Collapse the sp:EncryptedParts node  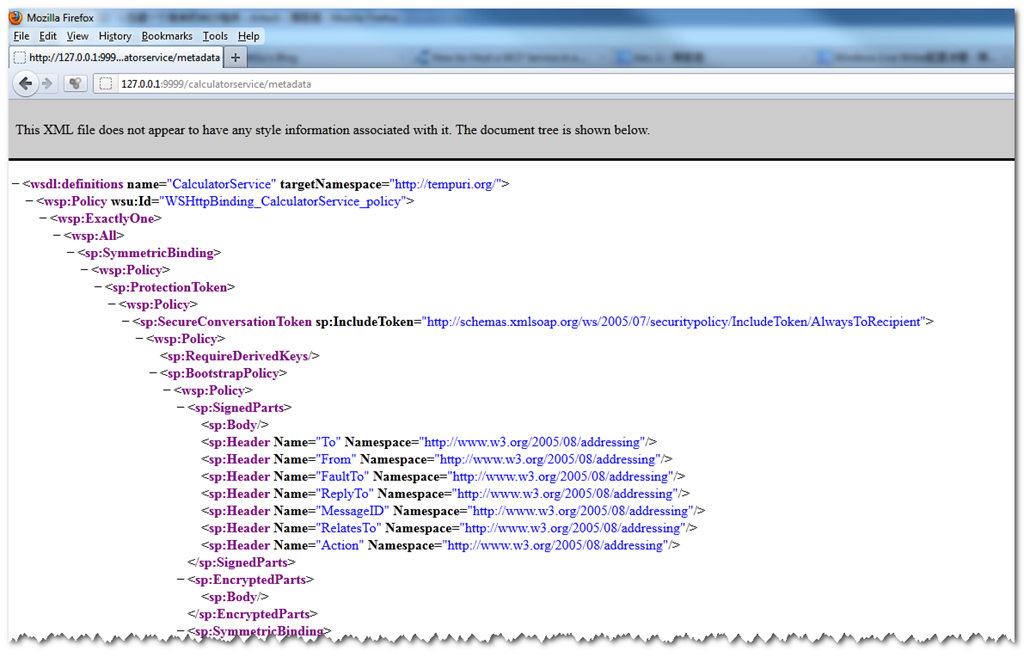click(180, 579)
